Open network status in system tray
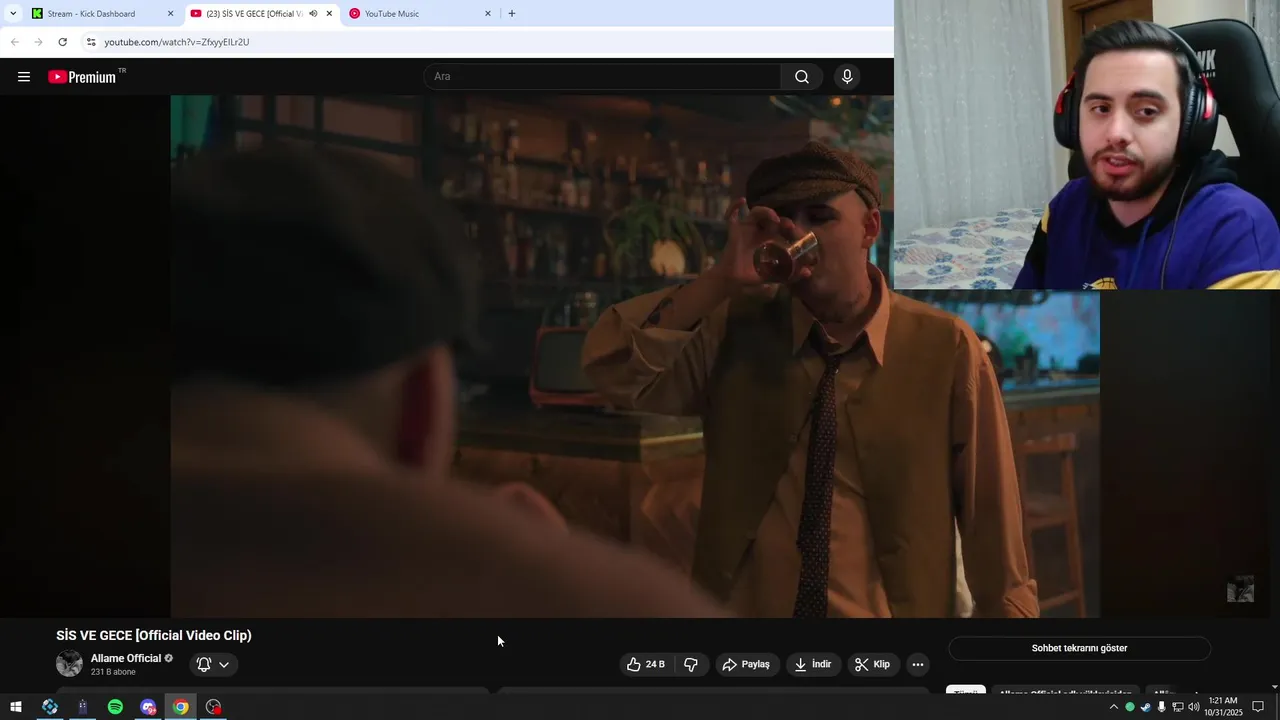 click(x=1178, y=707)
